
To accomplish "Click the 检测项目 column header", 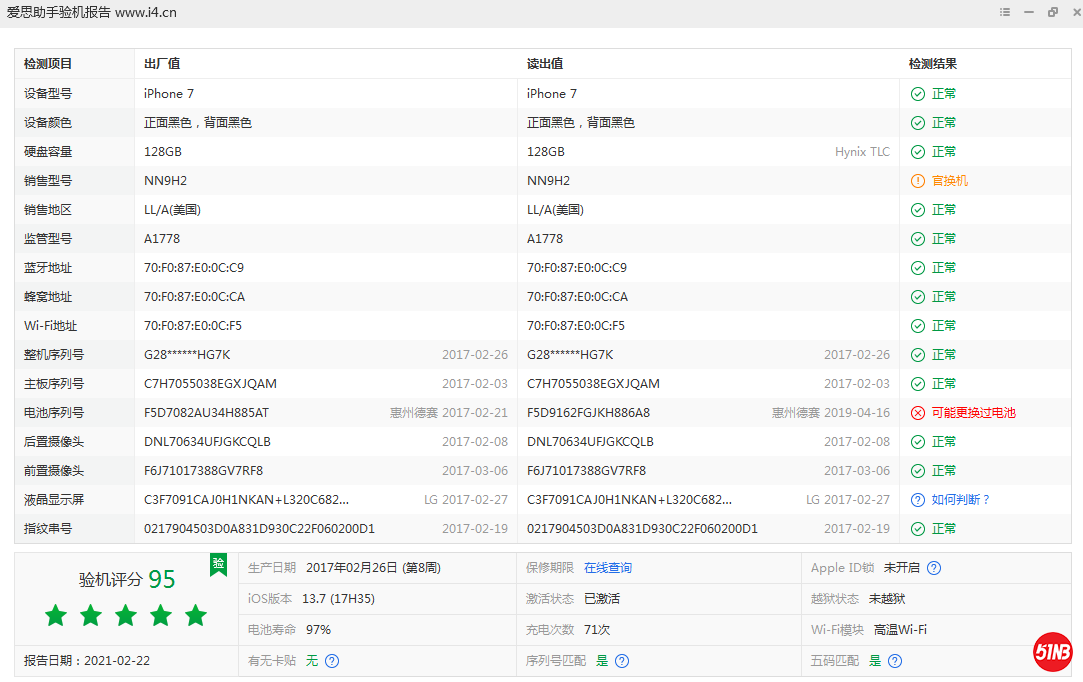I will (x=48, y=64).
